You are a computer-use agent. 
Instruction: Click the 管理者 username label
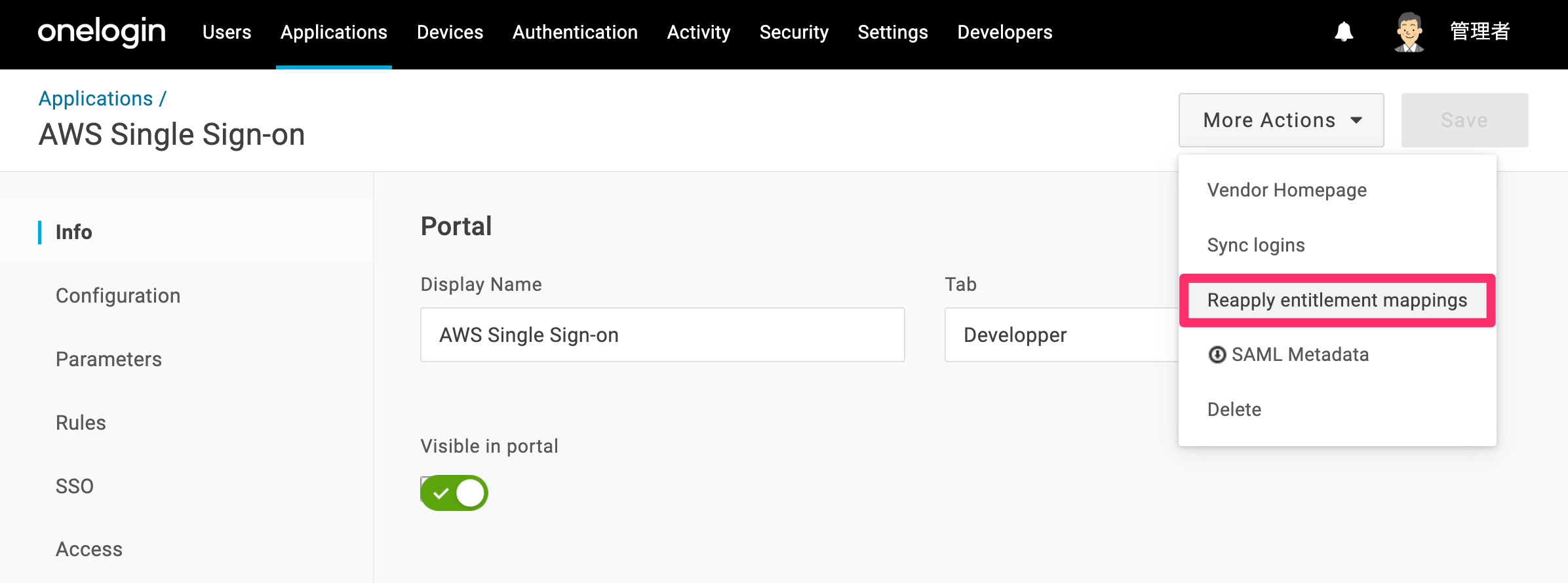(1480, 31)
